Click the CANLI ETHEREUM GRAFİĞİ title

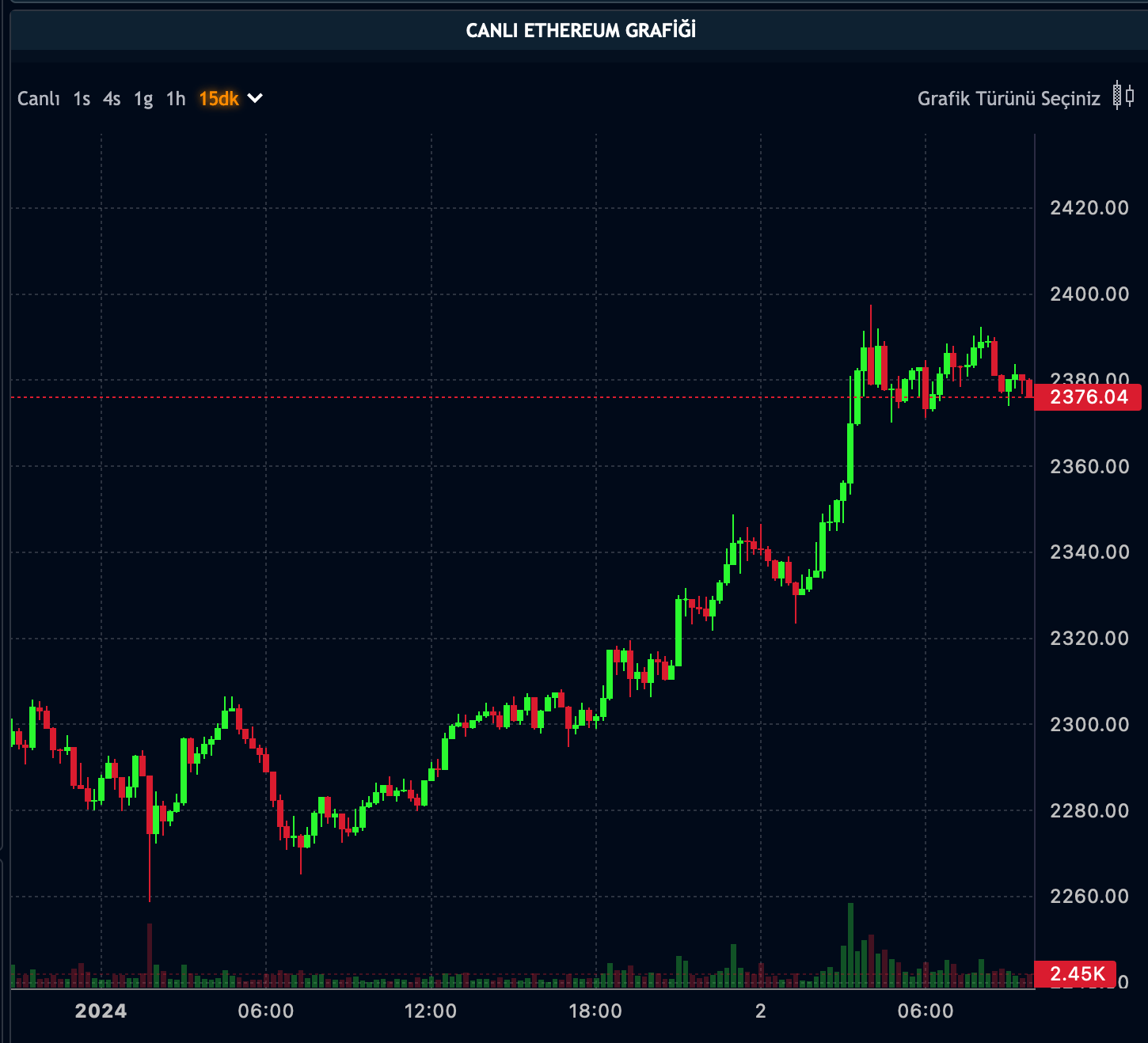tap(581, 30)
